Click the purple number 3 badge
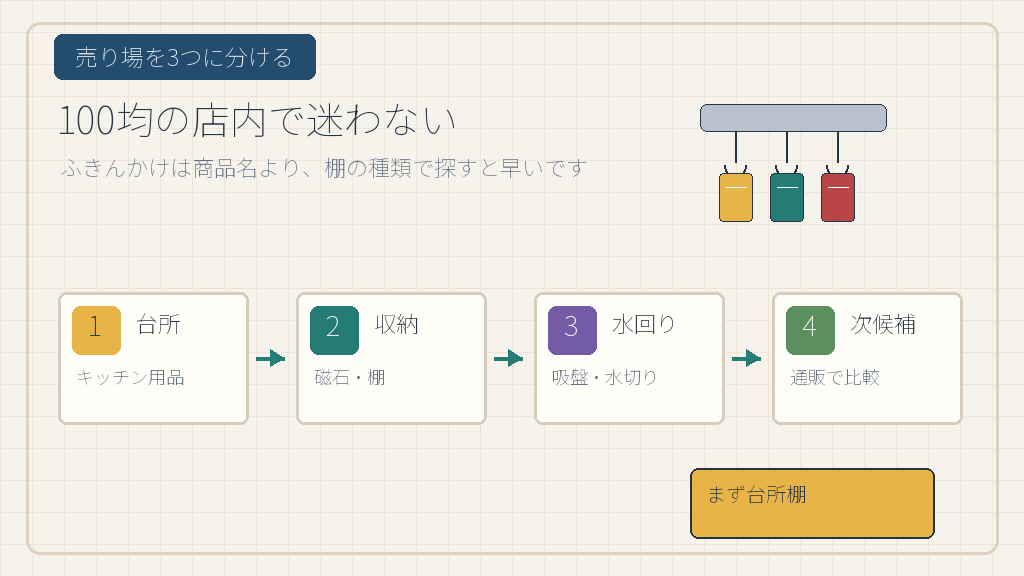This screenshot has width=1024, height=576. tap(572, 330)
